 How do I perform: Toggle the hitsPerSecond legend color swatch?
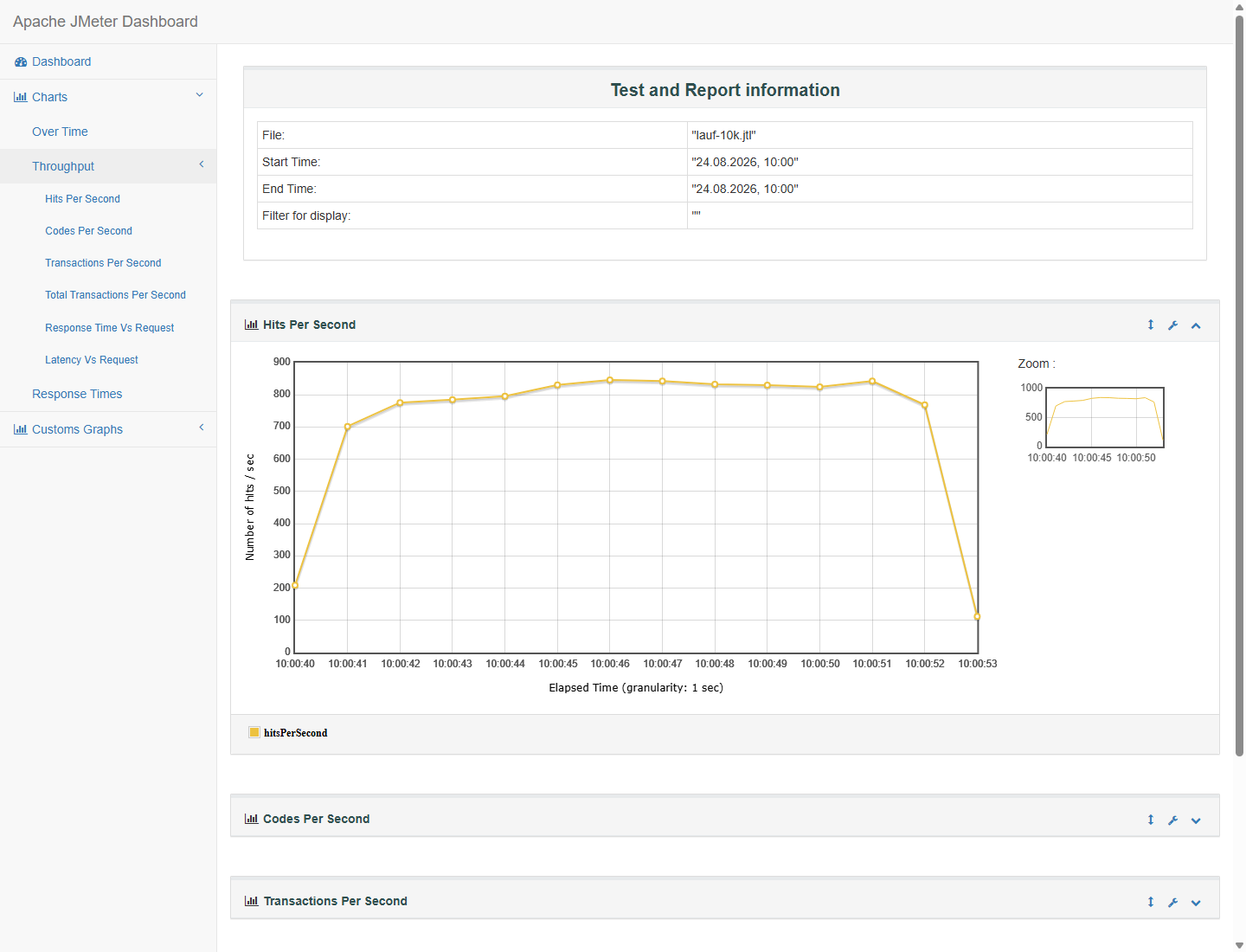(x=254, y=732)
